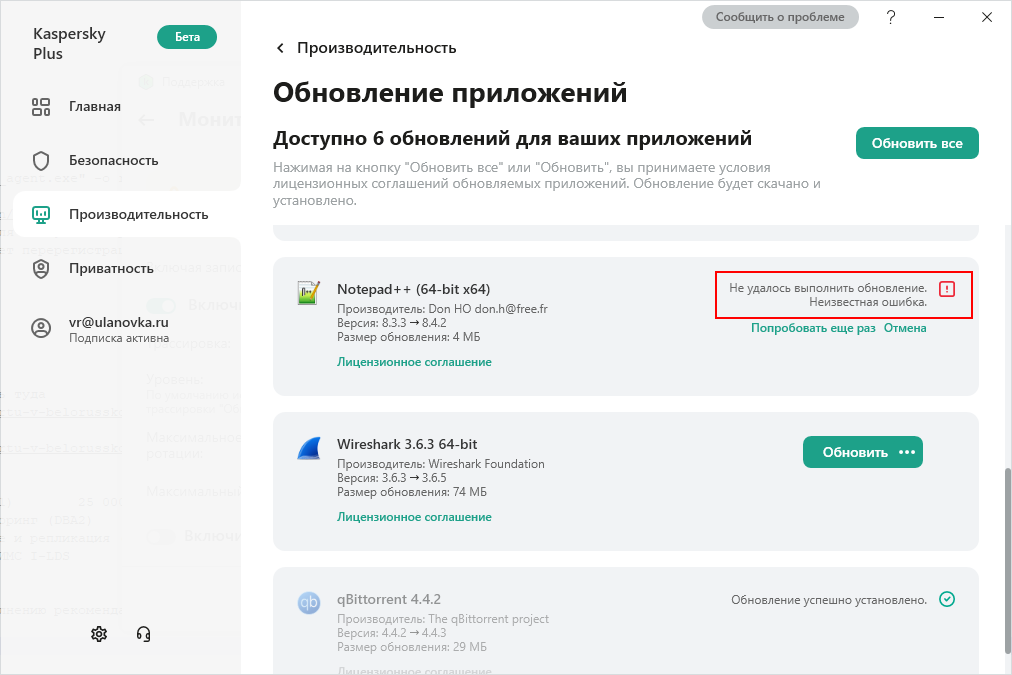Click Обновить for Wireshark
The width and height of the screenshot is (1012, 675).
point(855,452)
